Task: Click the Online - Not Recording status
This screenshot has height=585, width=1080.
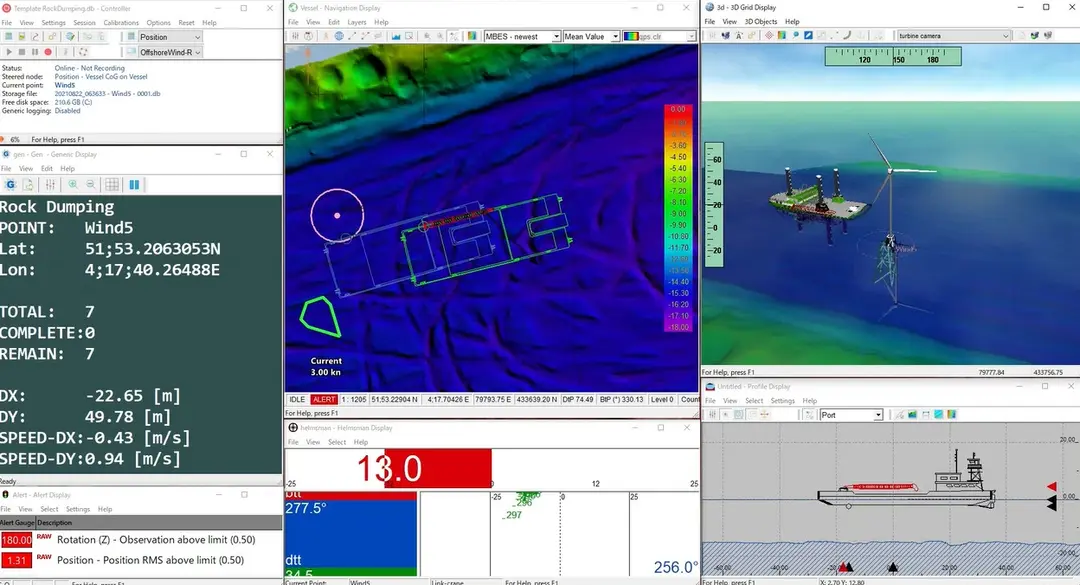Action: click(90, 68)
